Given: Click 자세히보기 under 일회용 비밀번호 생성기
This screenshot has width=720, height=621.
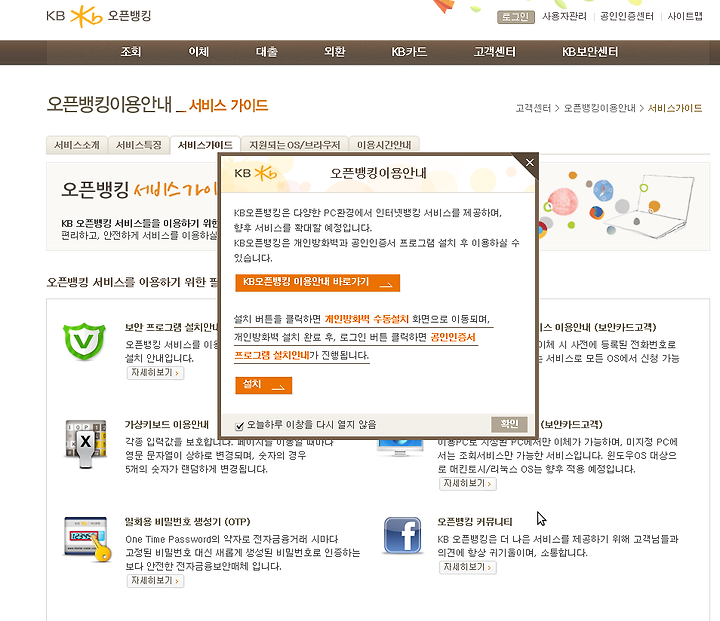Looking at the screenshot, I should (156, 581).
